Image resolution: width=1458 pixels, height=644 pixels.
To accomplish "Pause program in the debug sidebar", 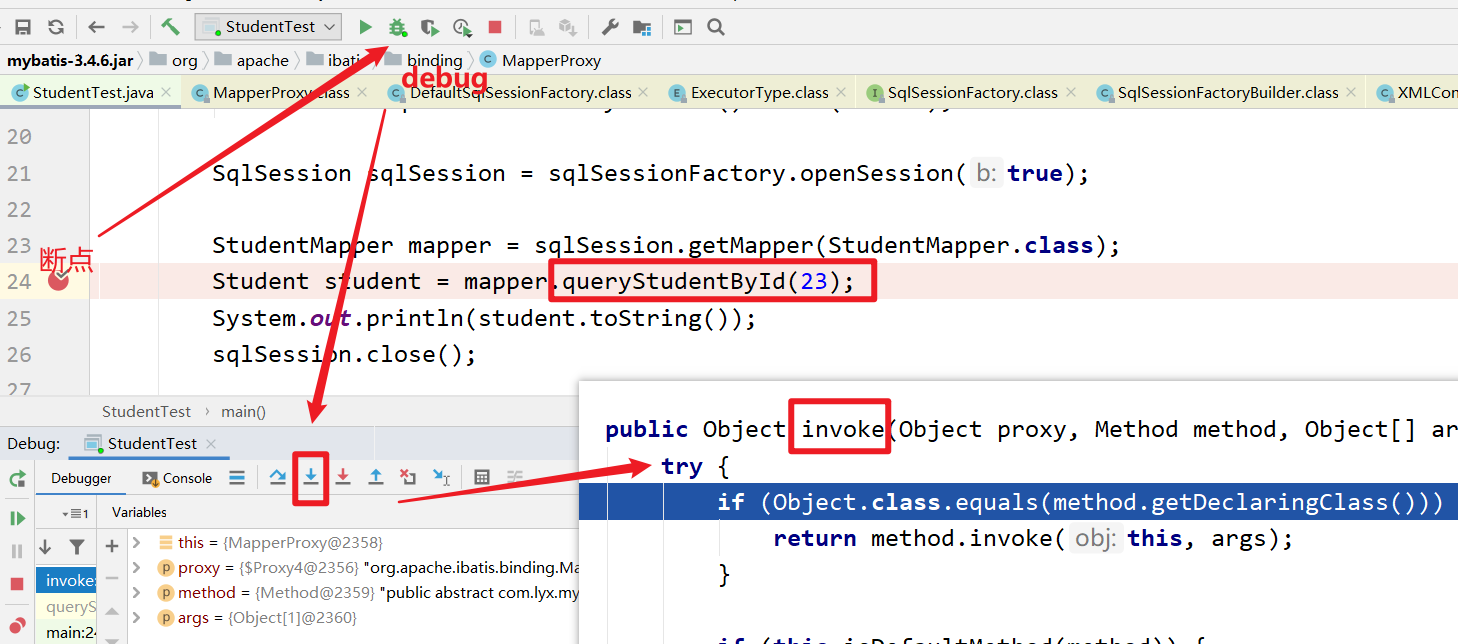I will (x=17, y=550).
